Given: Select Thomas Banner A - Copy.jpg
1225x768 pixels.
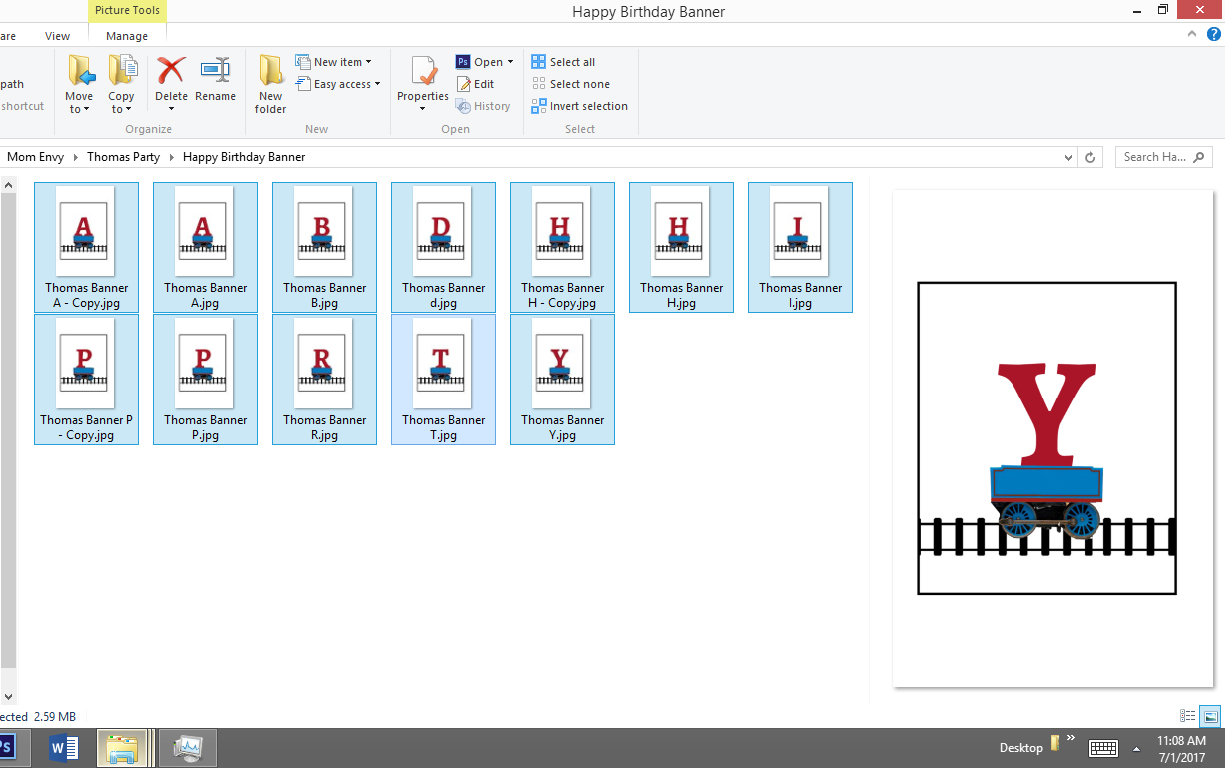Looking at the screenshot, I should pos(86,247).
